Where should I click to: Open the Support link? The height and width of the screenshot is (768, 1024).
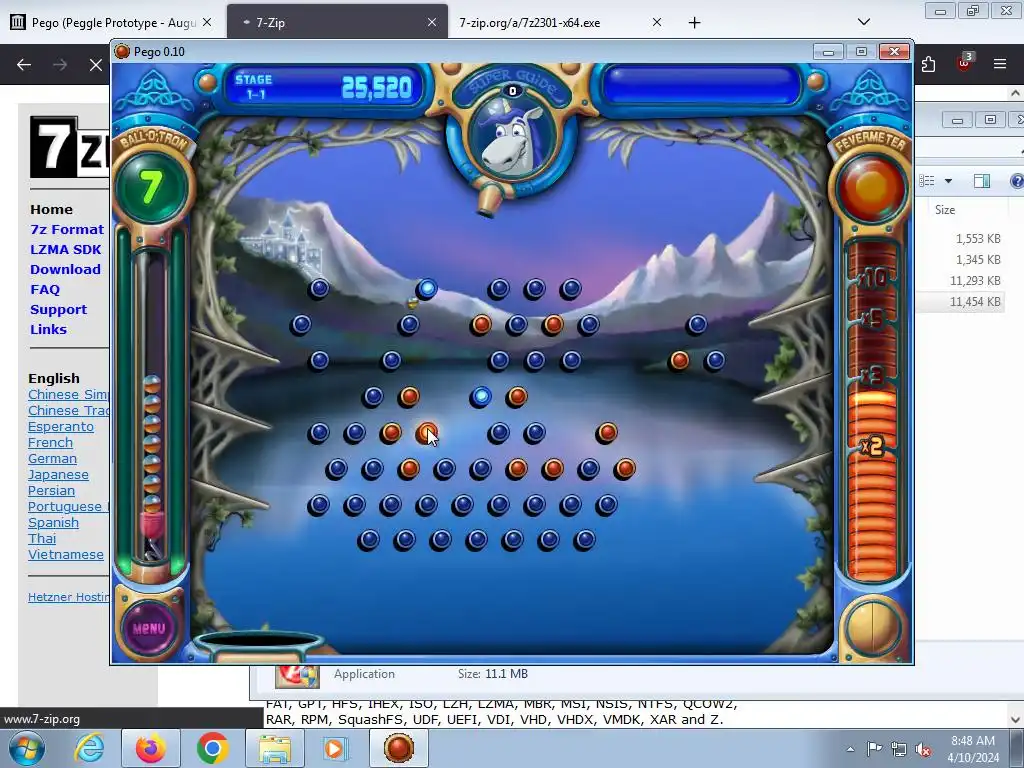click(58, 310)
